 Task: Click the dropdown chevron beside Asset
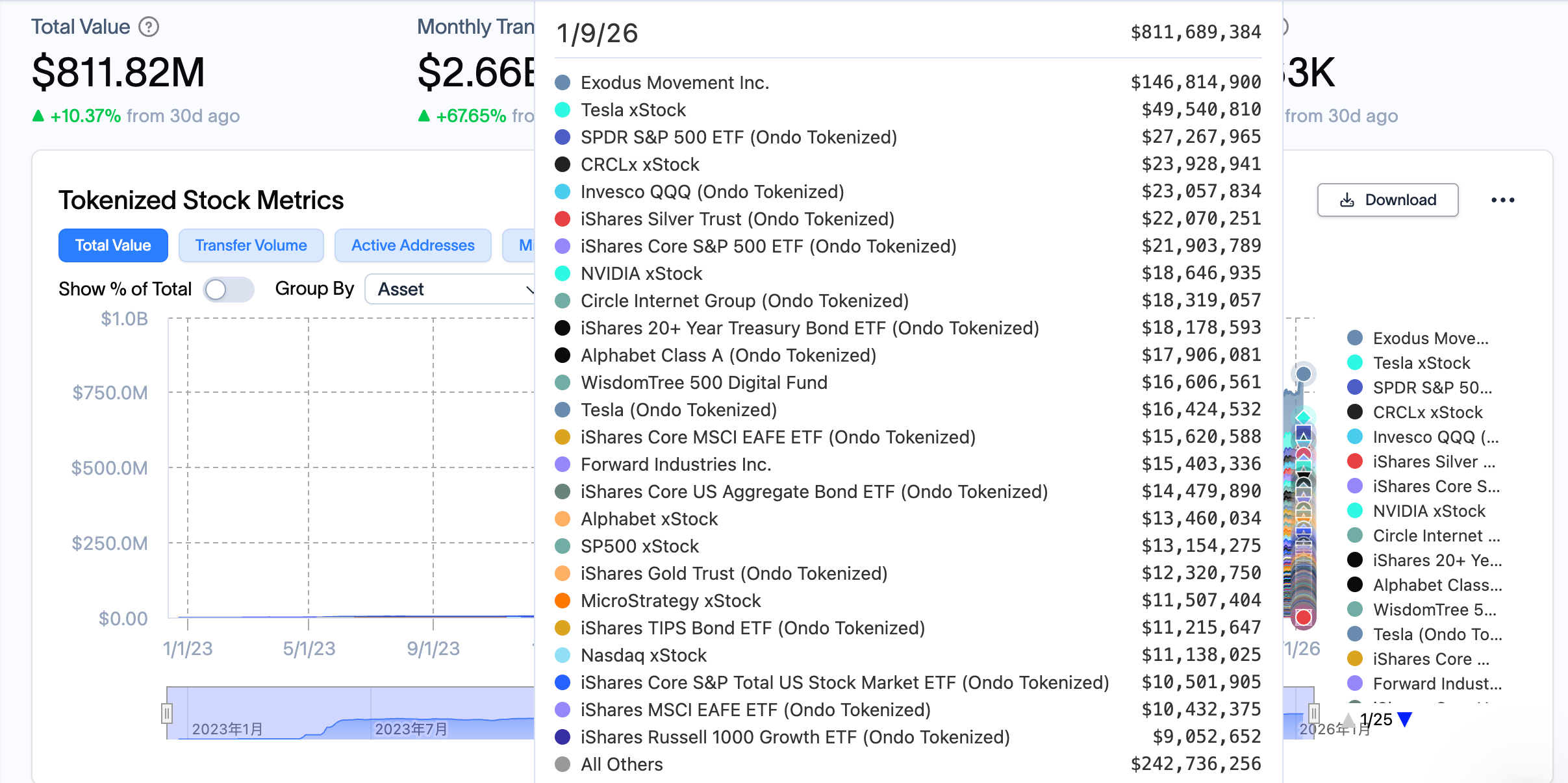click(x=529, y=290)
